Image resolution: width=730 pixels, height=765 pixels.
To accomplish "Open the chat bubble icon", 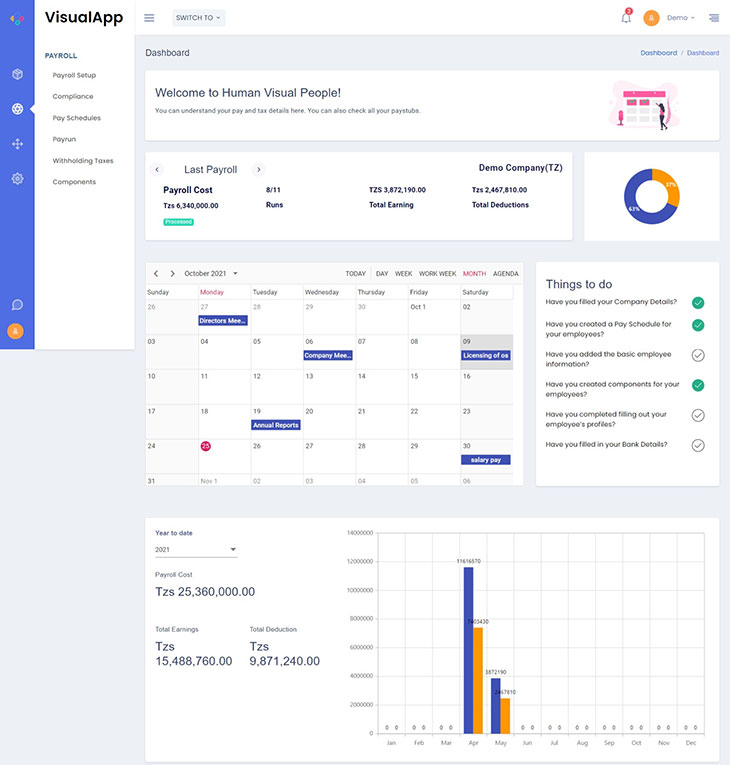I will pyautogui.click(x=17, y=304).
